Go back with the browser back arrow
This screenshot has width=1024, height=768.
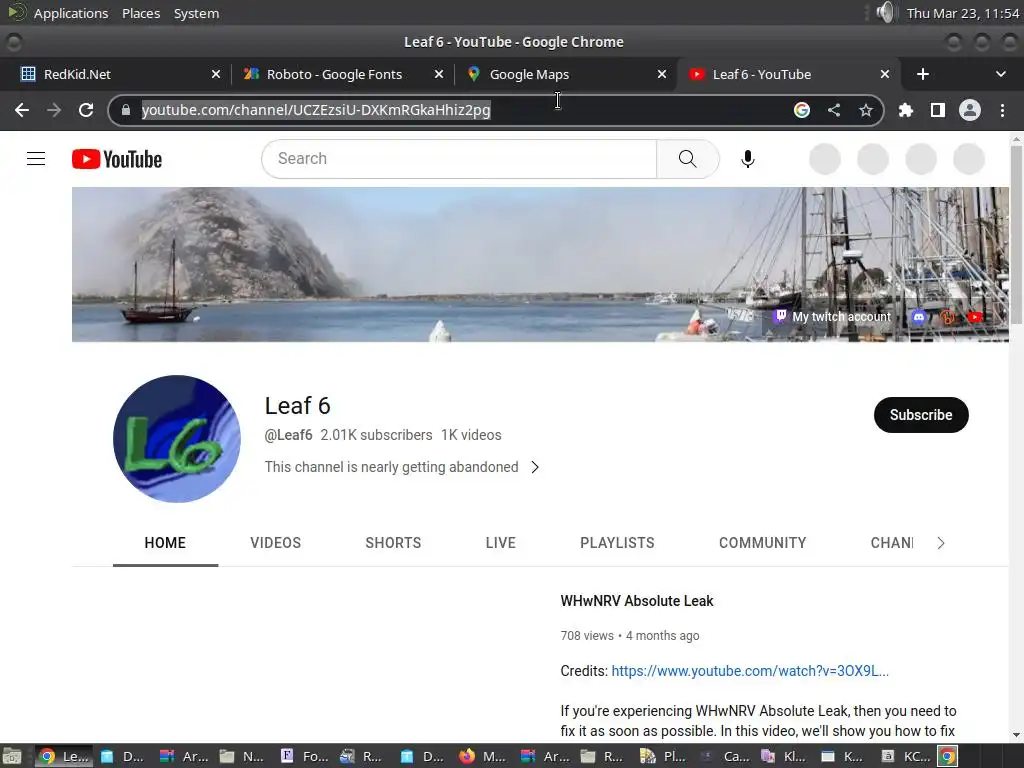(22, 110)
